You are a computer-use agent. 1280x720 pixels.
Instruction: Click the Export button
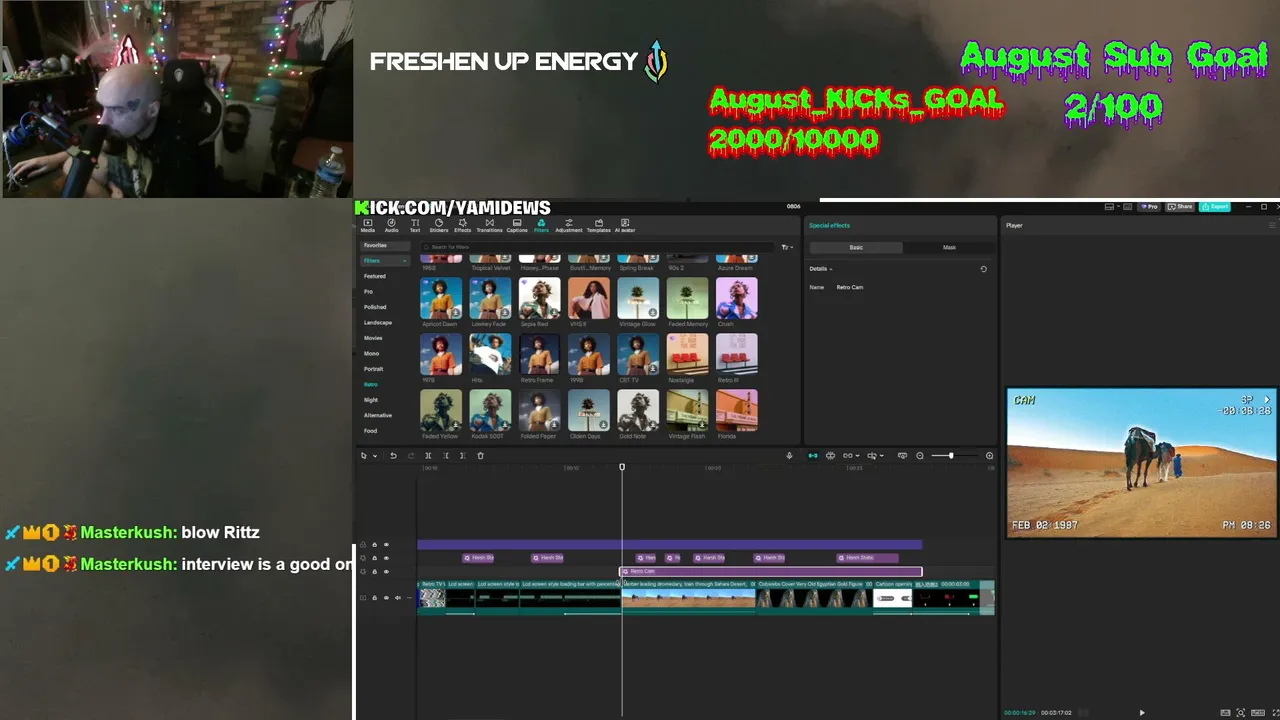pyautogui.click(x=1215, y=207)
